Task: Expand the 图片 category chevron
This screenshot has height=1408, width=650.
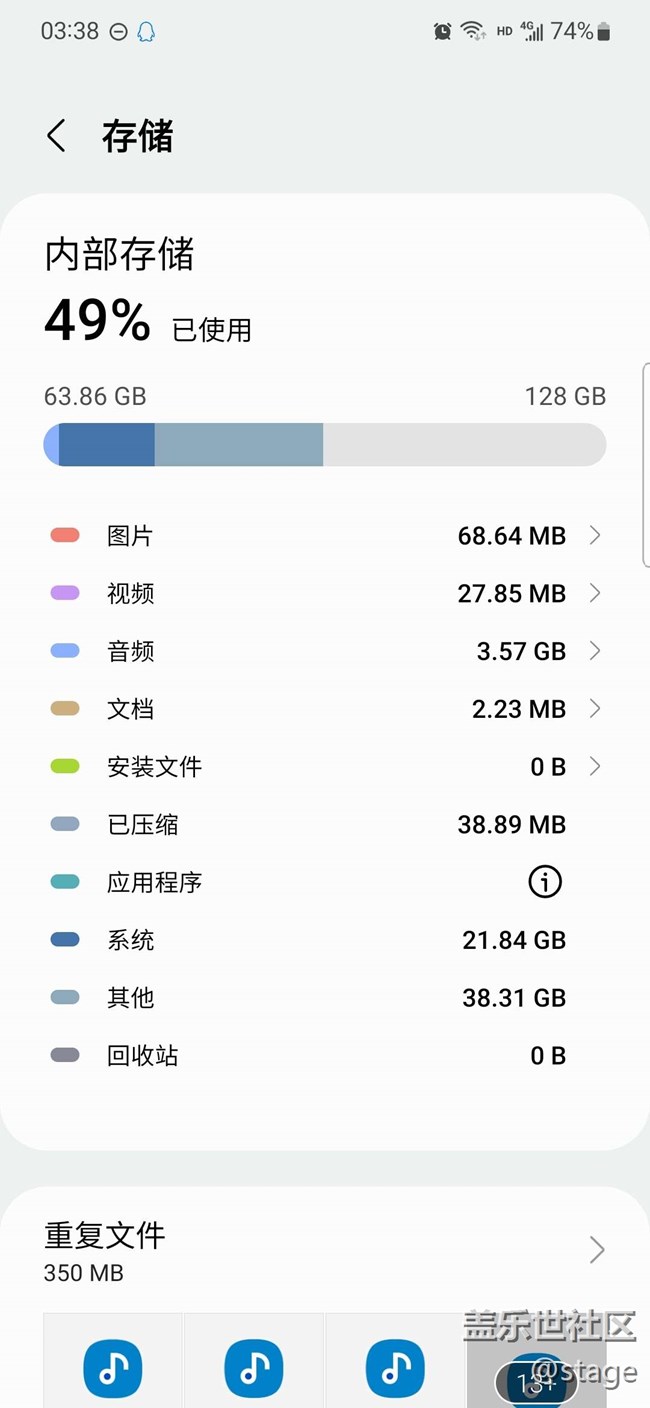Action: pos(595,536)
